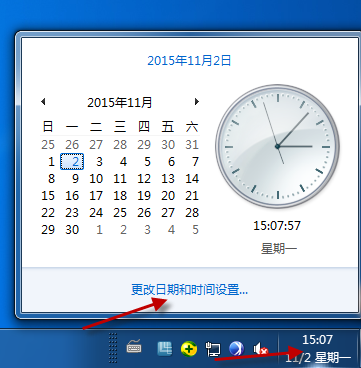Select November 13 in calendar
The height and width of the screenshot is (368, 361).
(168, 179)
